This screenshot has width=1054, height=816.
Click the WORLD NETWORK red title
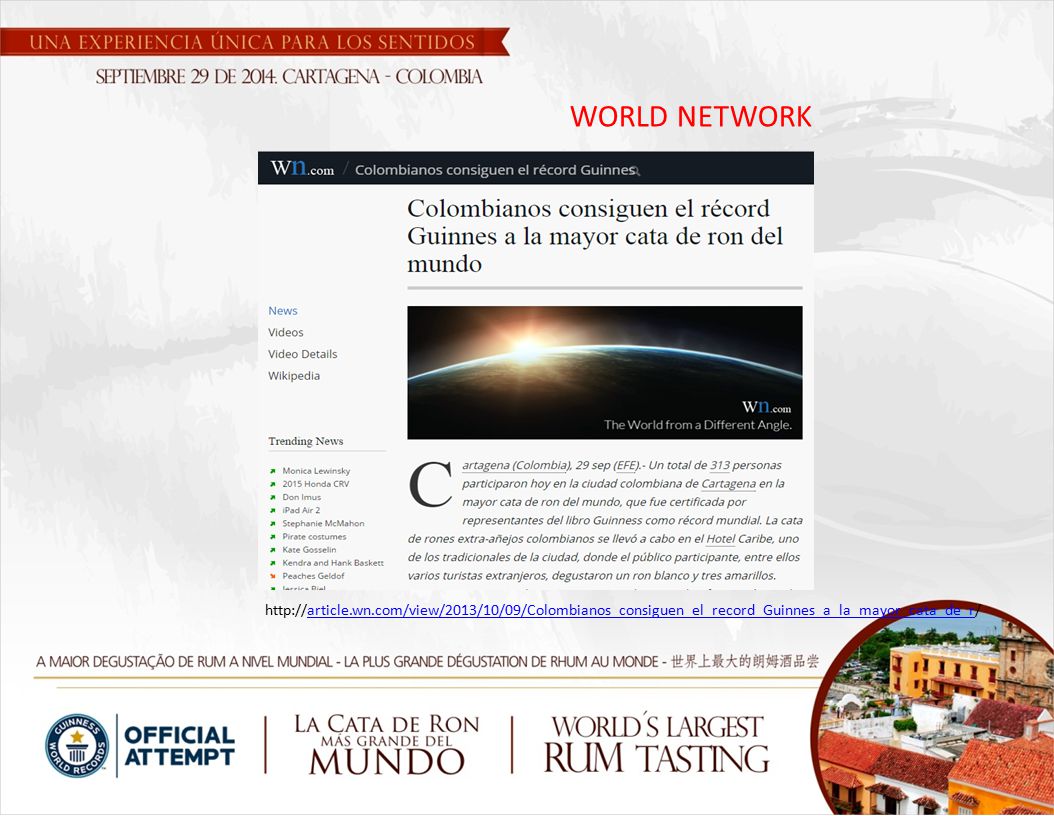point(691,116)
